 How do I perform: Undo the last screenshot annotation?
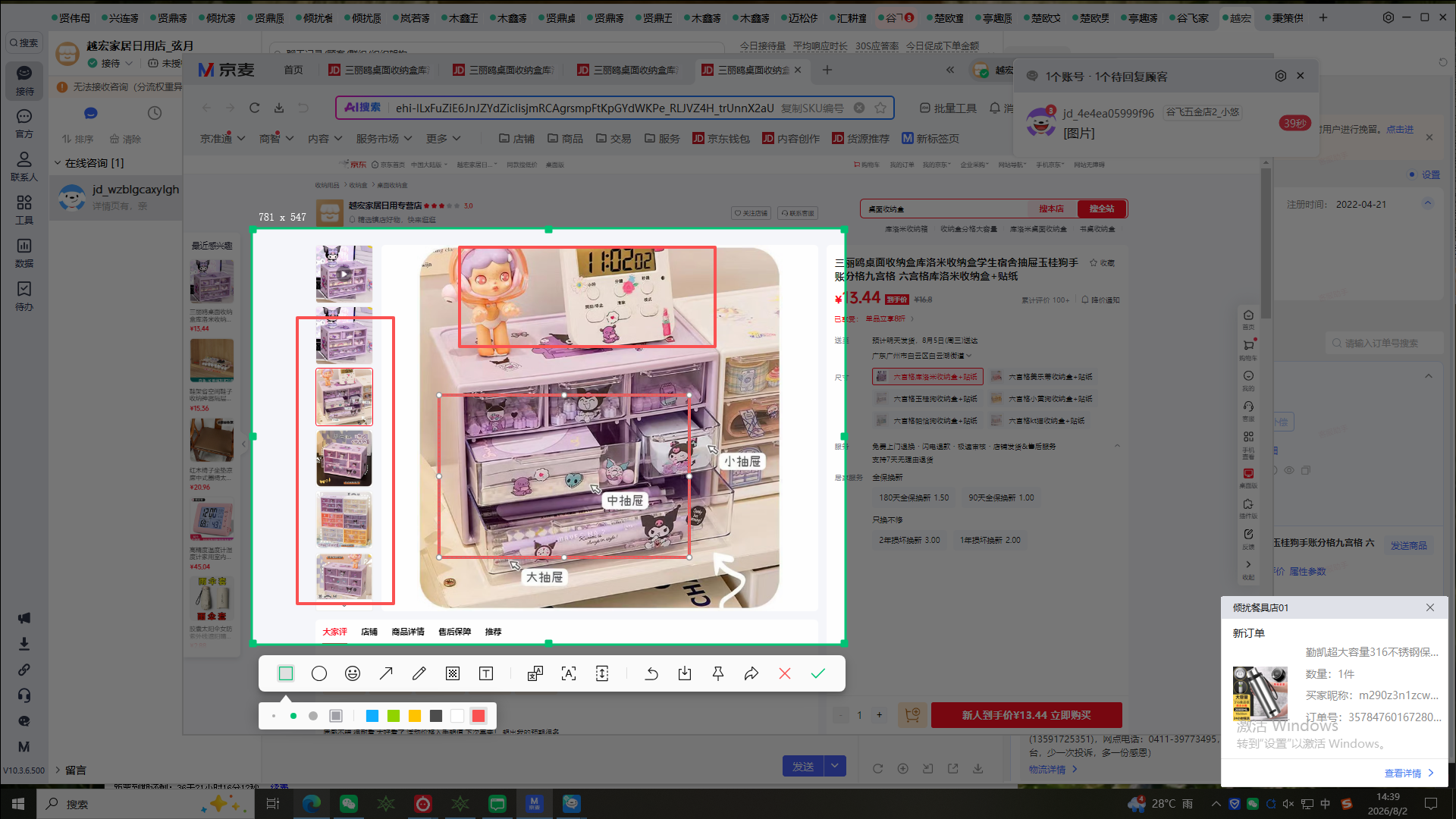coord(651,673)
